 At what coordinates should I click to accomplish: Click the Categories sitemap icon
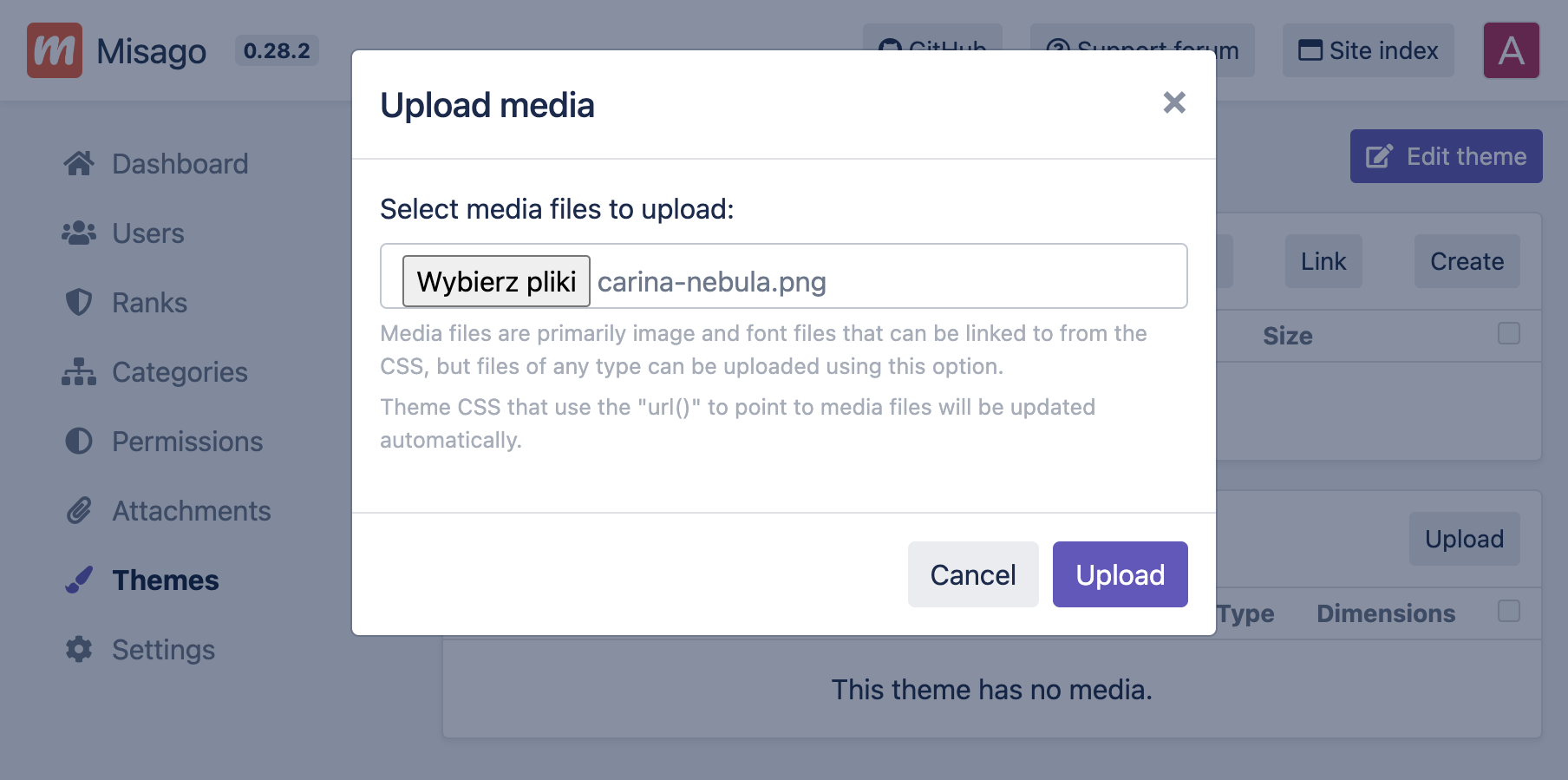tap(79, 371)
